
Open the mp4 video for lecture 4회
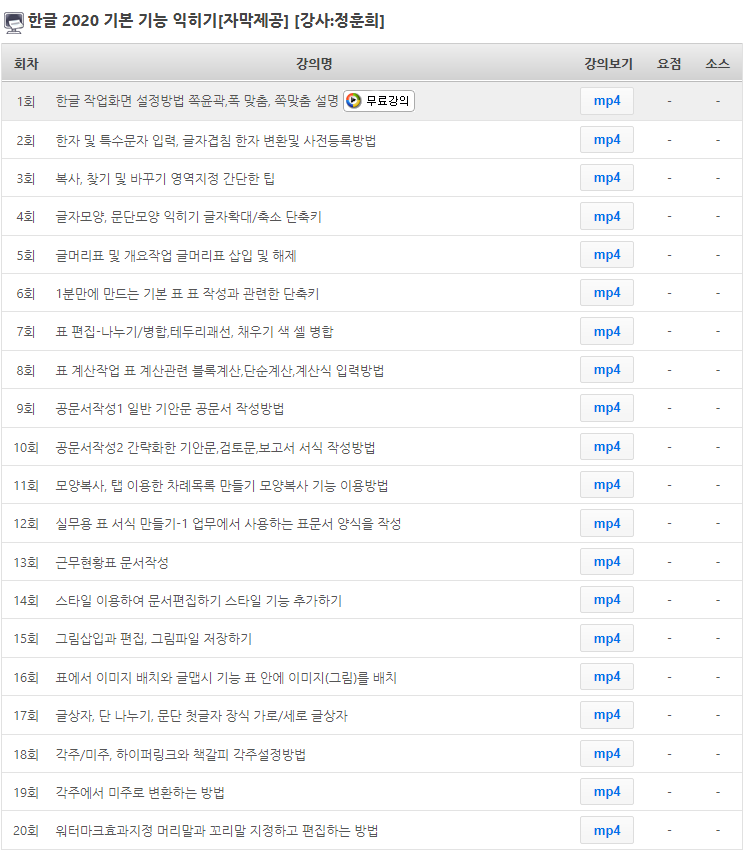tap(607, 217)
